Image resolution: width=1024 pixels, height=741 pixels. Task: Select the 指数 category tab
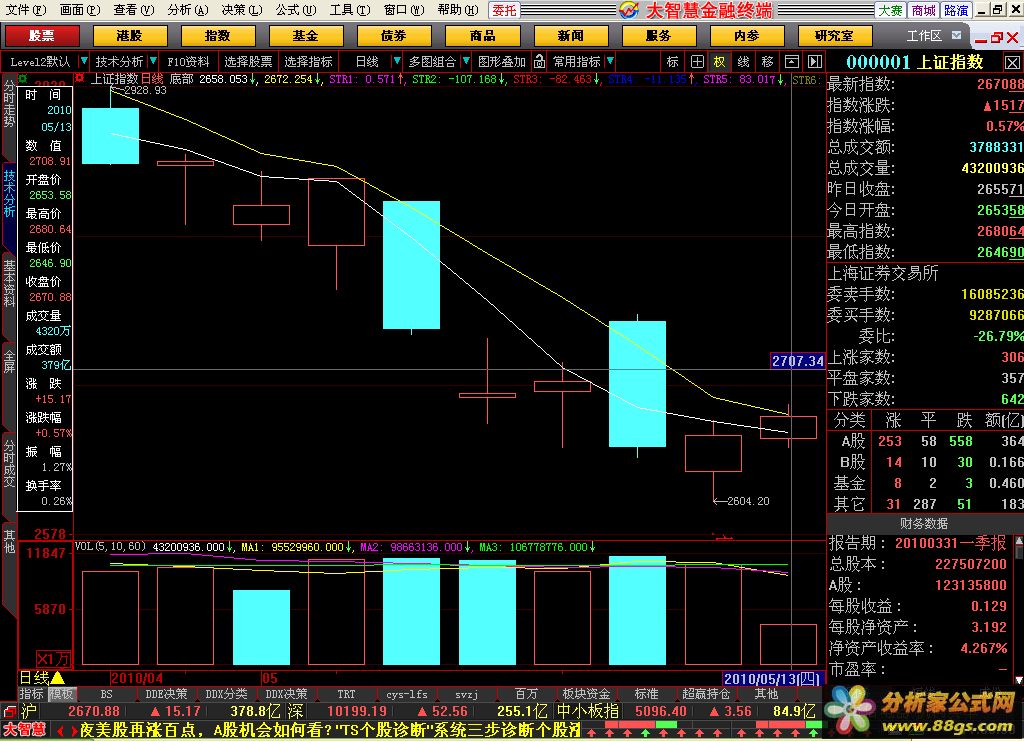click(217, 35)
